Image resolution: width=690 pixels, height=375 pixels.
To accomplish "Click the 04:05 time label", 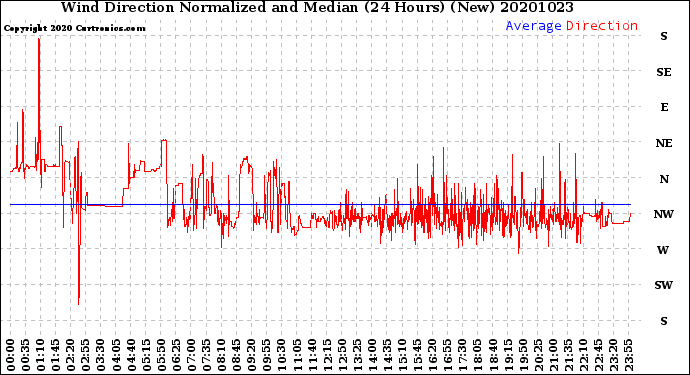I will pyautogui.click(x=116, y=355).
